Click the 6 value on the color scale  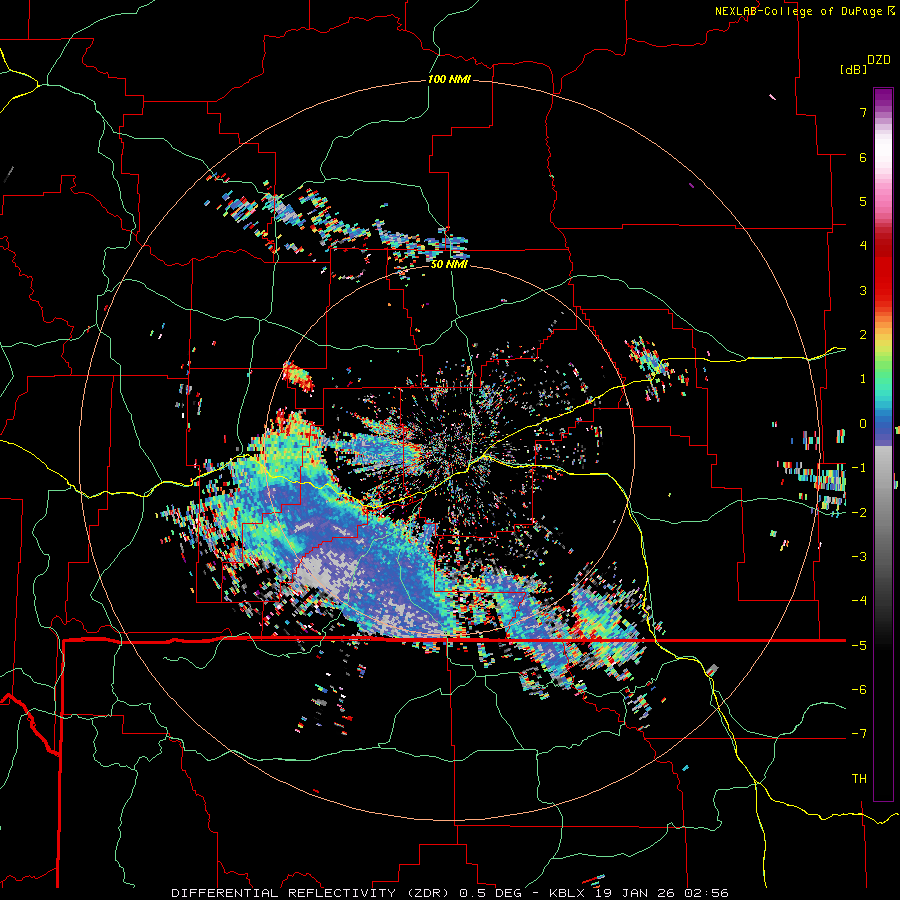pos(863,157)
